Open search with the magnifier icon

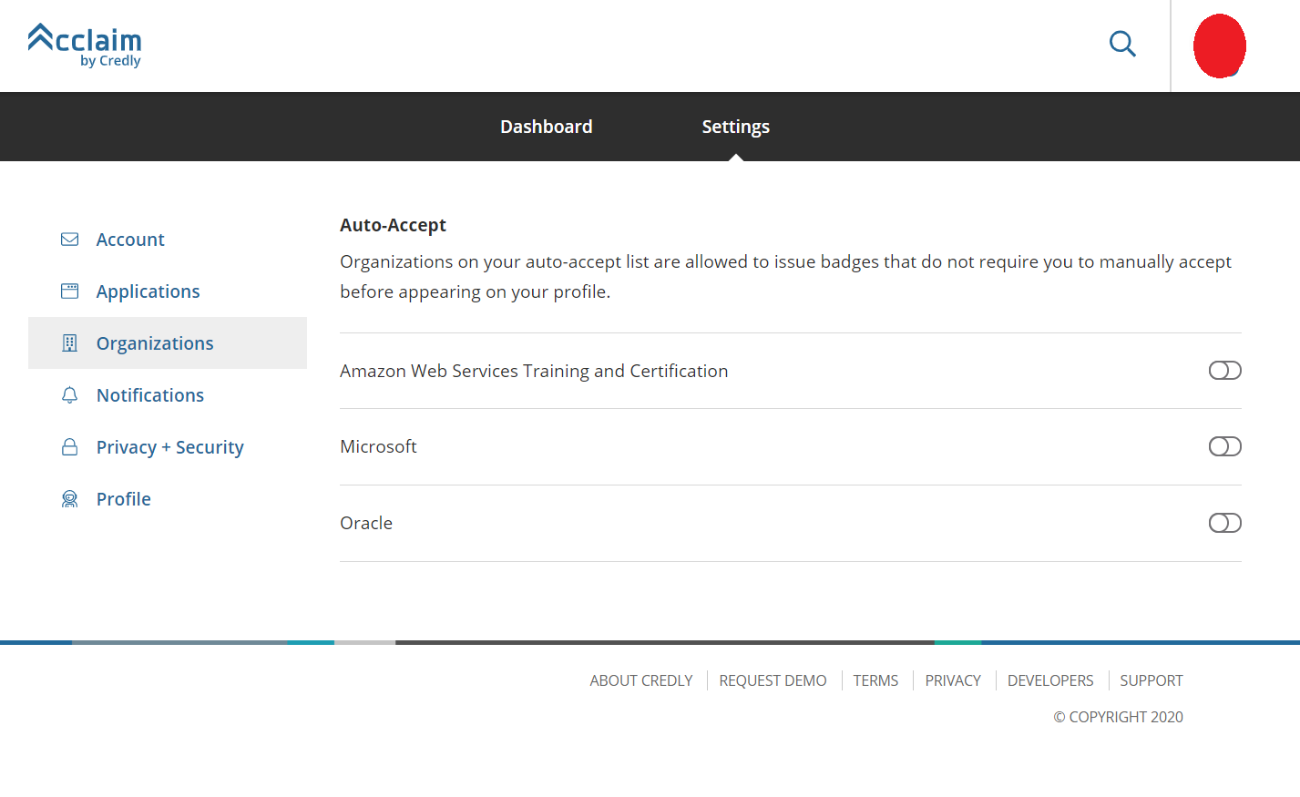point(1122,44)
